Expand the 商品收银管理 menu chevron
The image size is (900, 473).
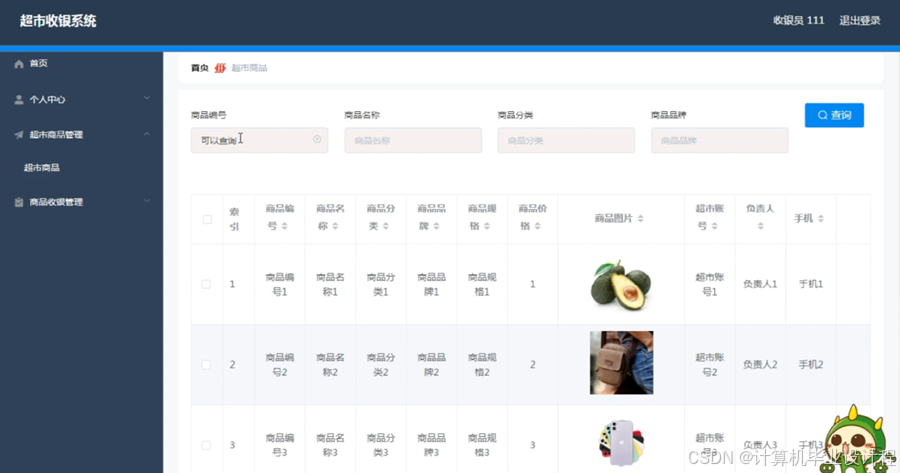click(147, 201)
